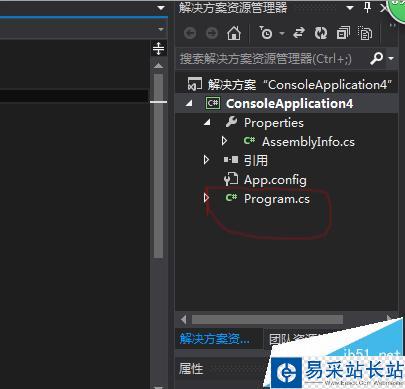This screenshot has height=389, width=405.
Task: Collapse the ConsoleApplication4 project node
Action: pos(189,103)
